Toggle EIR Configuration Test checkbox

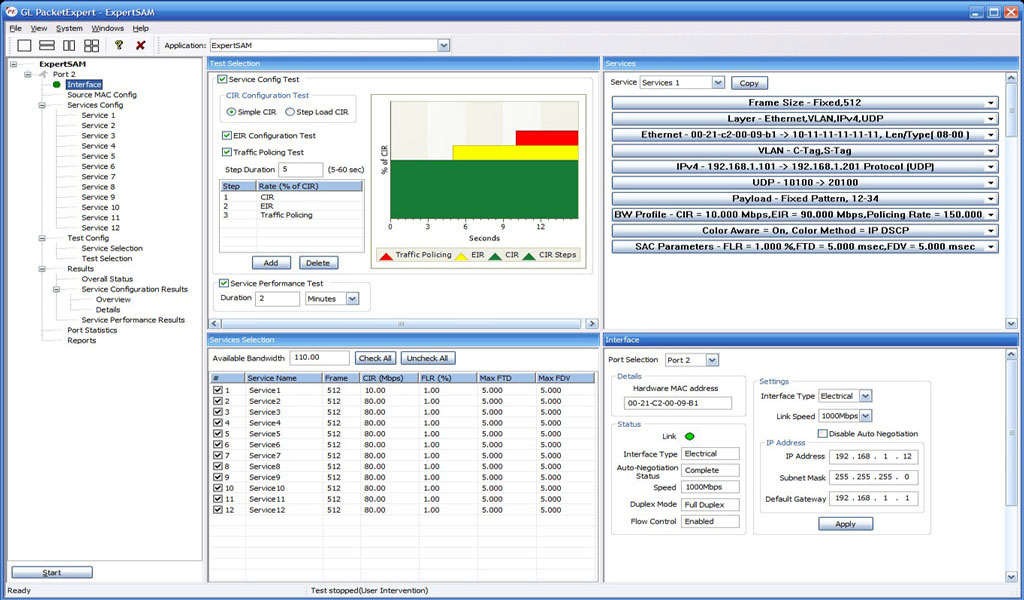coord(227,135)
